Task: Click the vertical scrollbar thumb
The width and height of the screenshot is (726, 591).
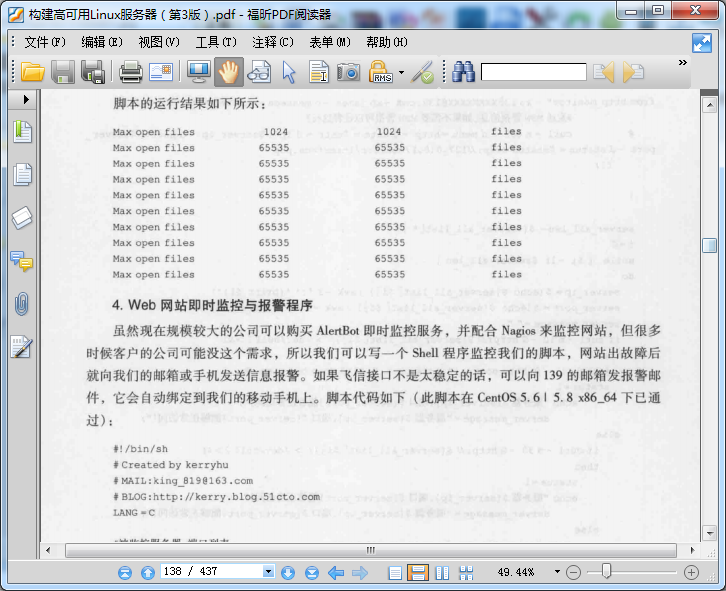Action: (x=709, y=245)
